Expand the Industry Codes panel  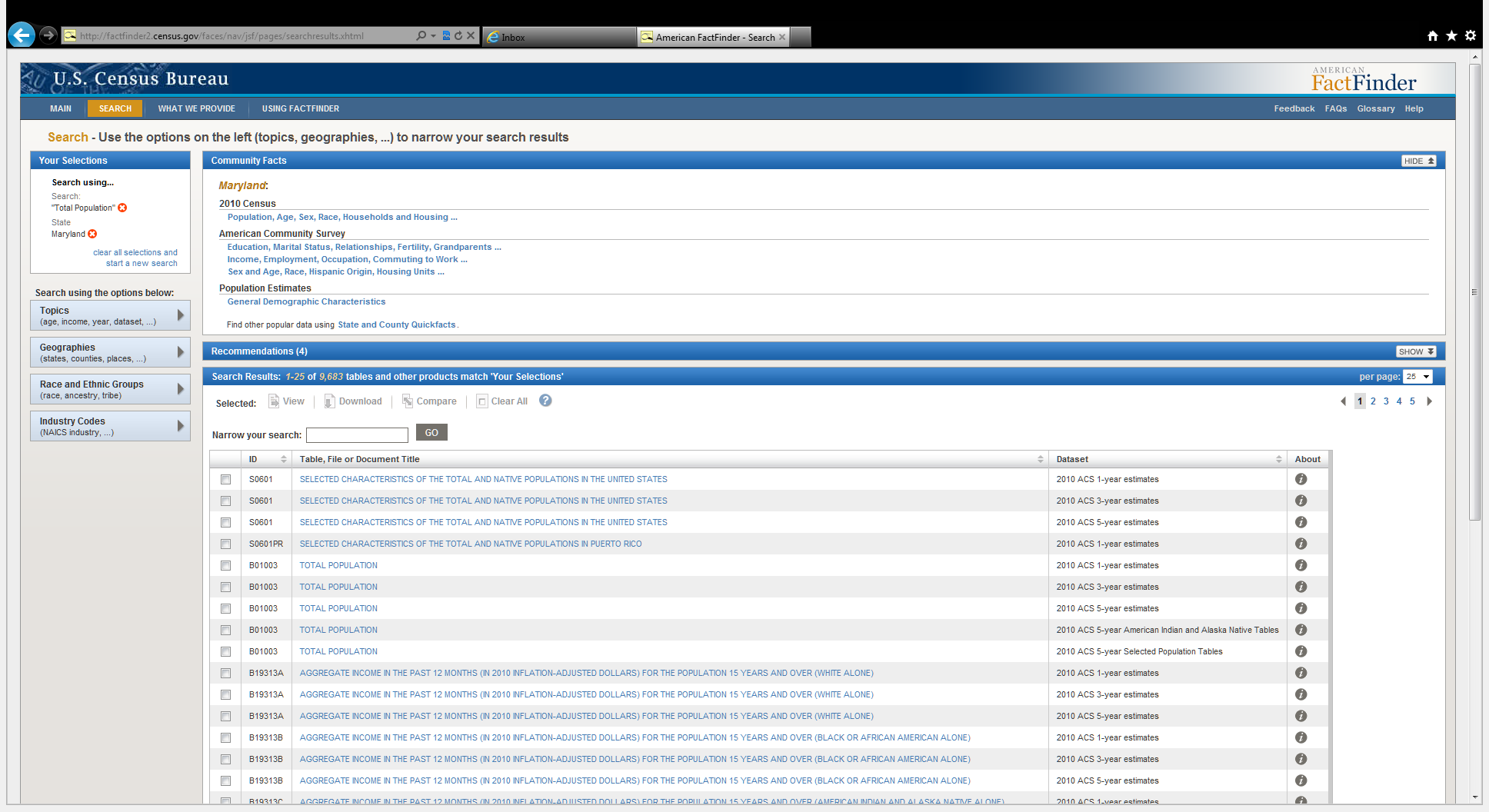[110, 426]
